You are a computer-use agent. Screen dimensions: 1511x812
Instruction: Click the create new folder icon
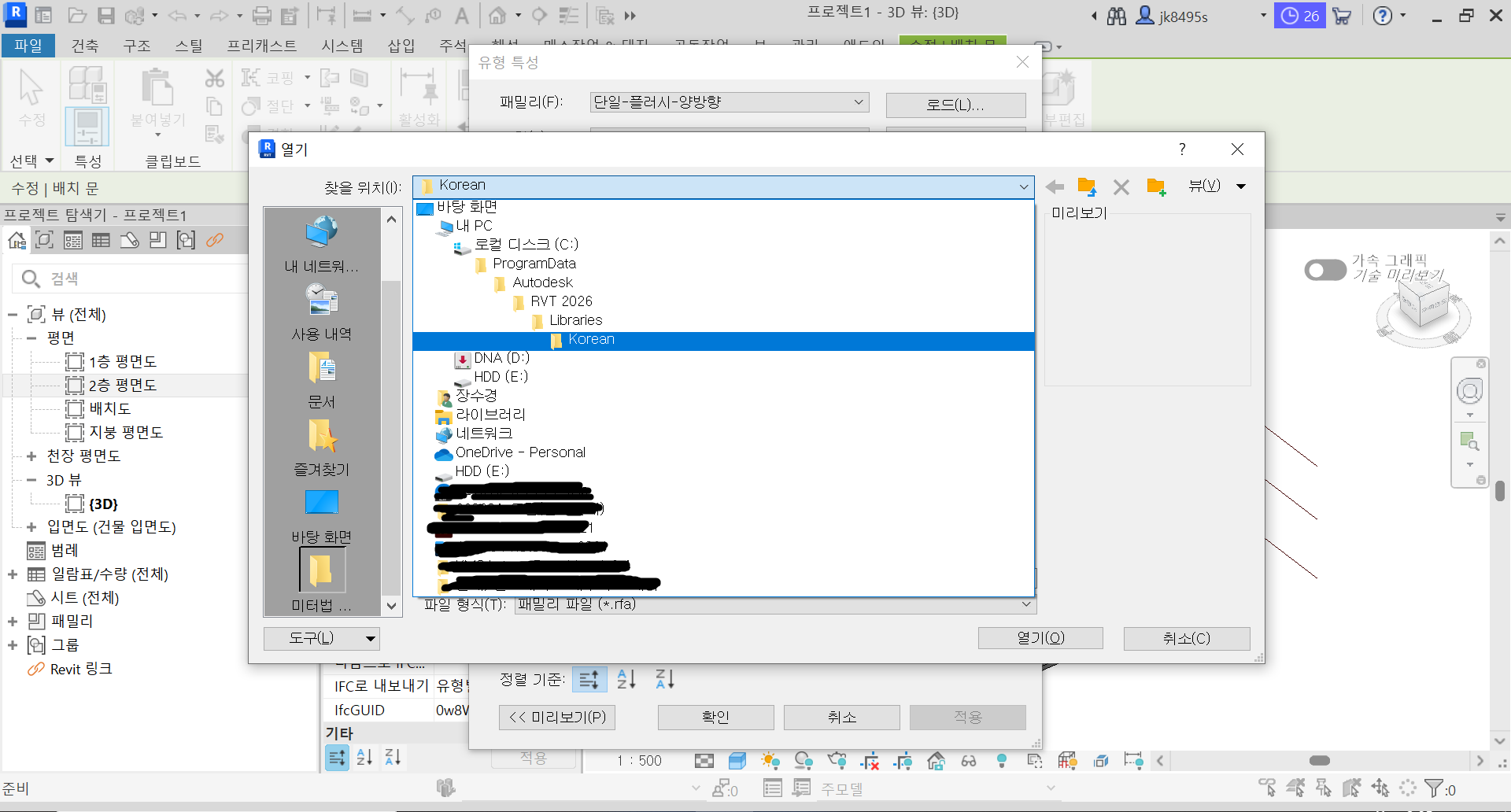click(x=1155, y=187)
